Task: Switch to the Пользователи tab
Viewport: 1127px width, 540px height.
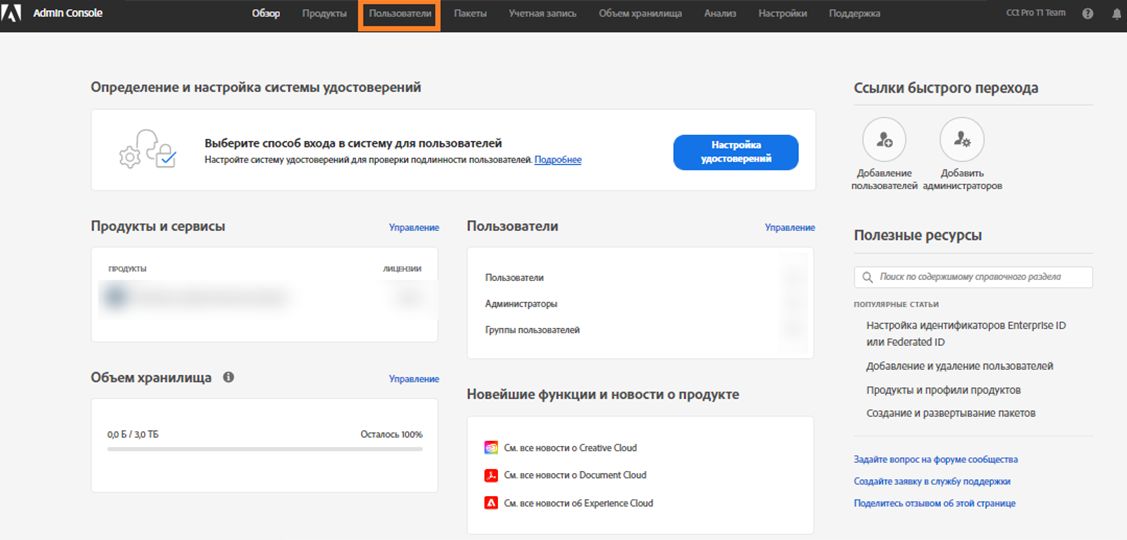Action: pyautogui.click(x=400, y=14)
